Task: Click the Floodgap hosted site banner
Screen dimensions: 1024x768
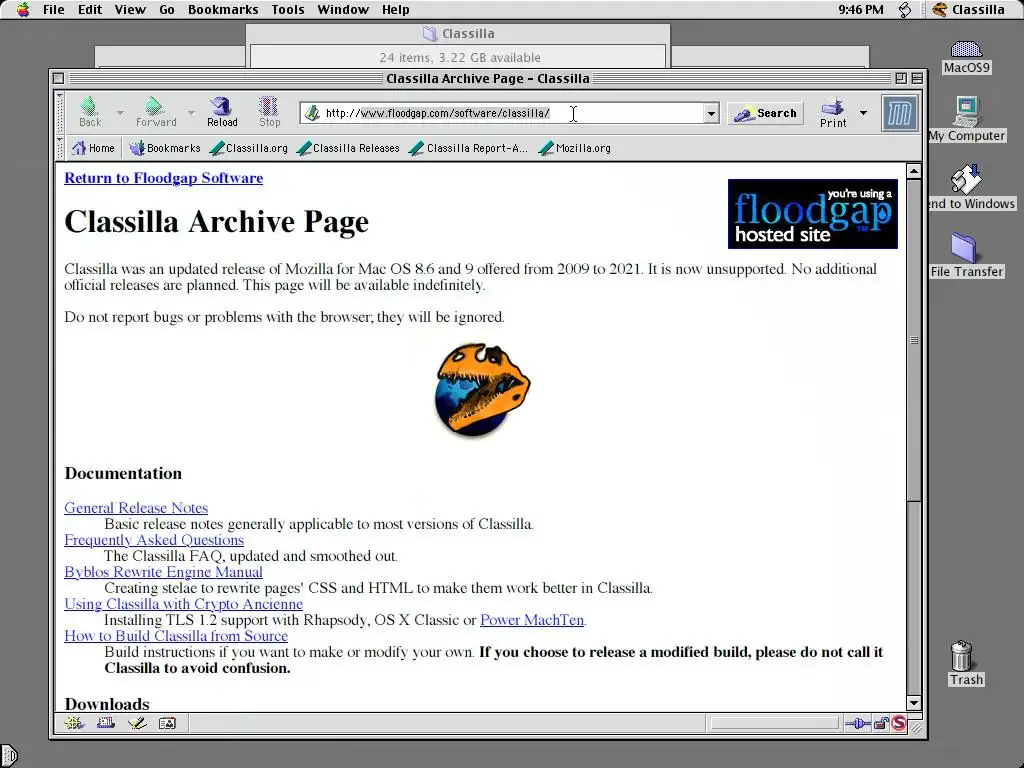Action: [812, 214]
